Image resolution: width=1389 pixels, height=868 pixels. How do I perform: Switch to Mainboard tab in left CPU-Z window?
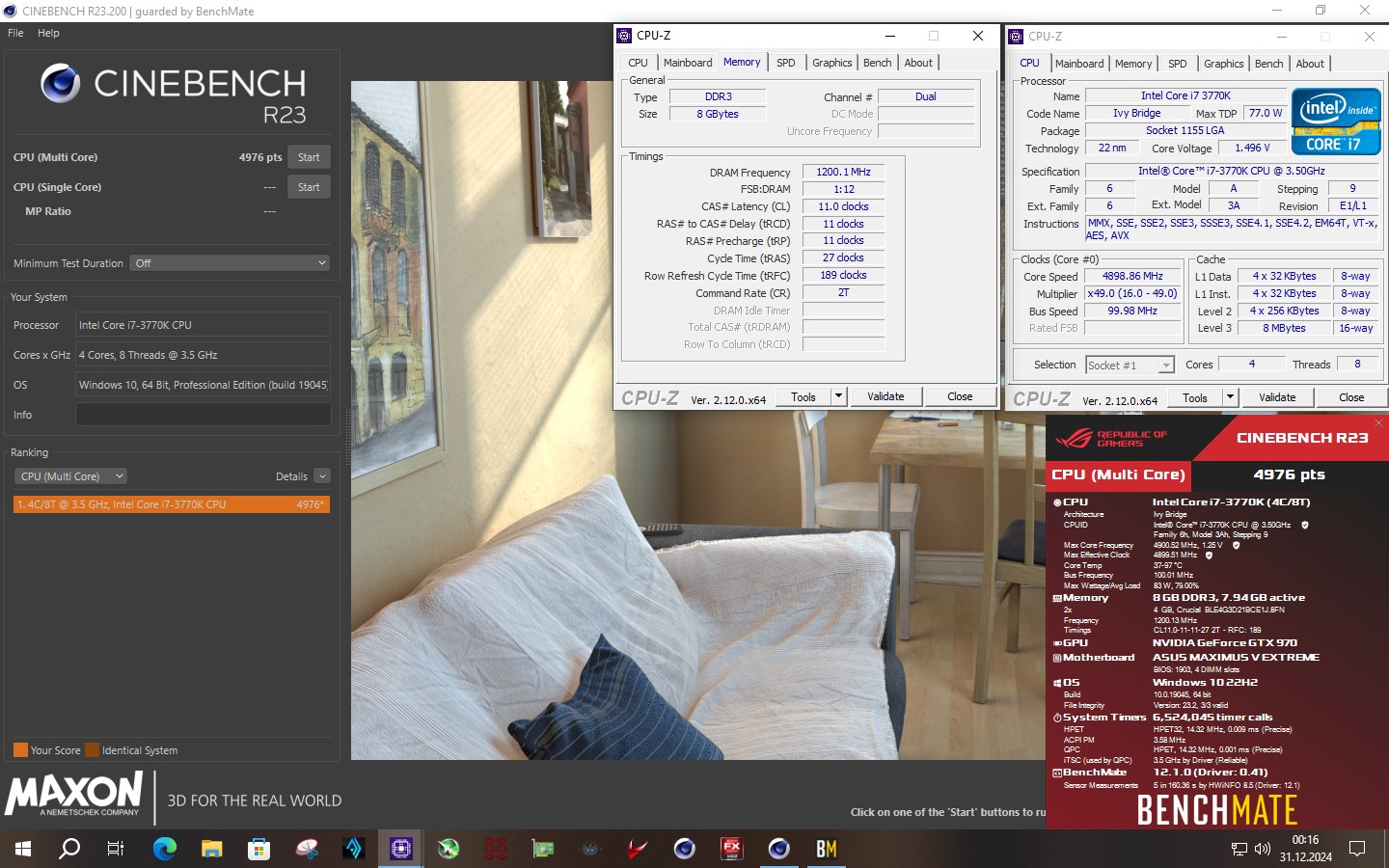pos(688,63)
